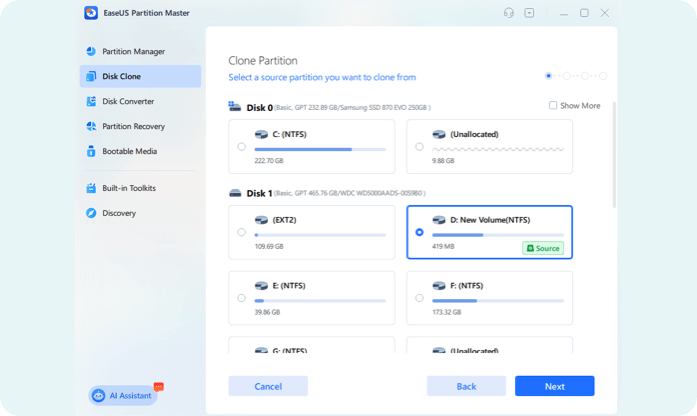
Task: Click the C: (NTFS) usage bar
Action: click(x=320, y=149)
